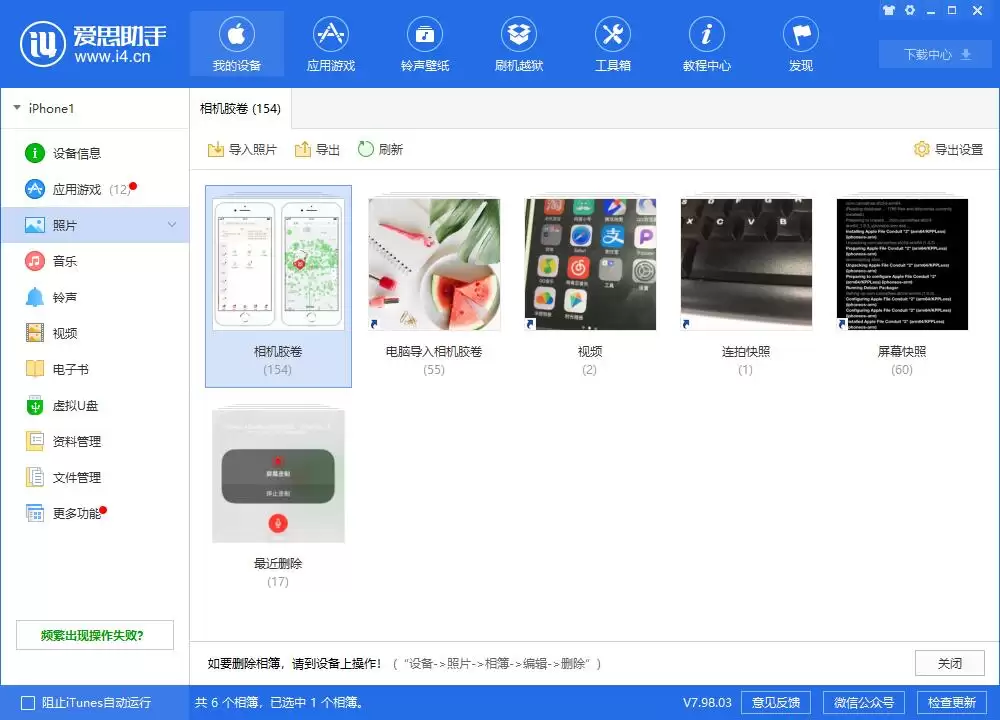Open 导出设置 export settings

click(x=948, y=149)
